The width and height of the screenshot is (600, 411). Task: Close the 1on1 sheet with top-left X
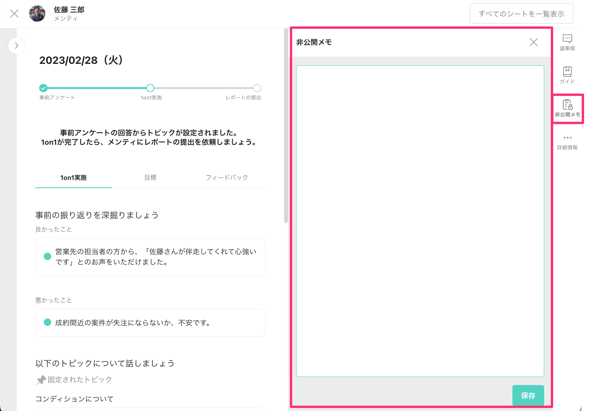[x=14, y=14]
